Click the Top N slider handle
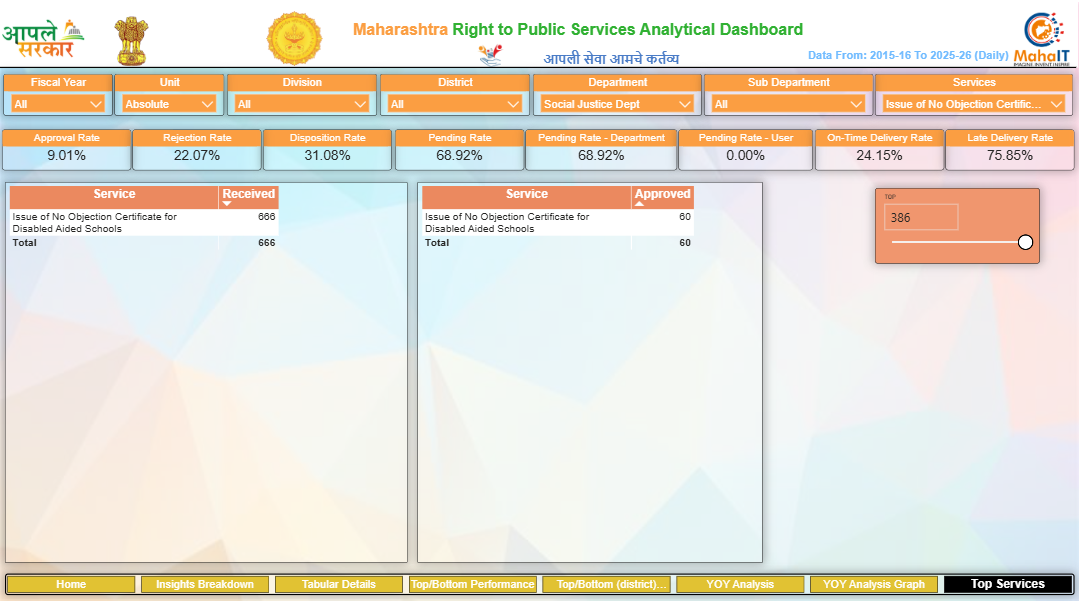The width and height of the screenshot is (1086, 601). click(x=1025, y=242)
